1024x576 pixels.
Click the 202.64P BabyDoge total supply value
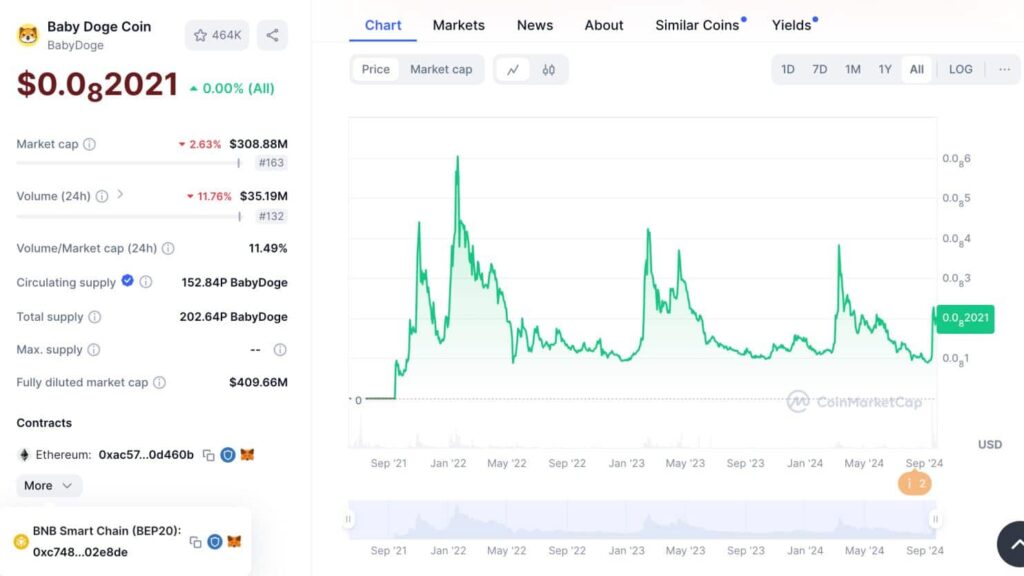point(234,317)
